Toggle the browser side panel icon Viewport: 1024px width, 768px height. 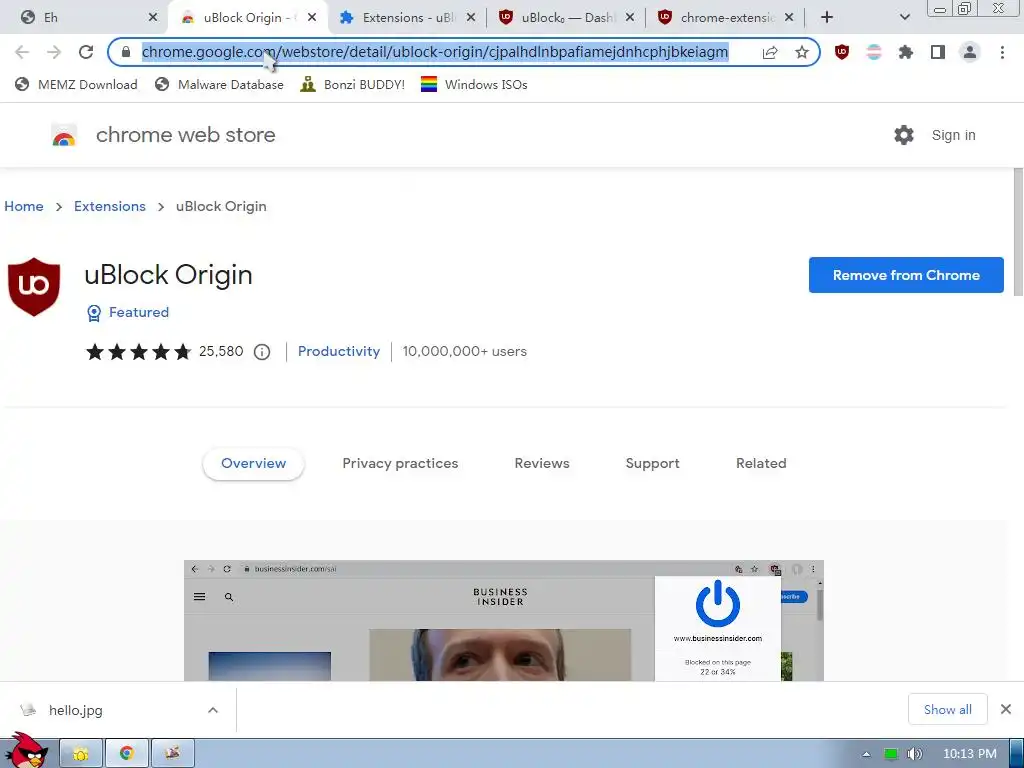[x=938, y=52]
